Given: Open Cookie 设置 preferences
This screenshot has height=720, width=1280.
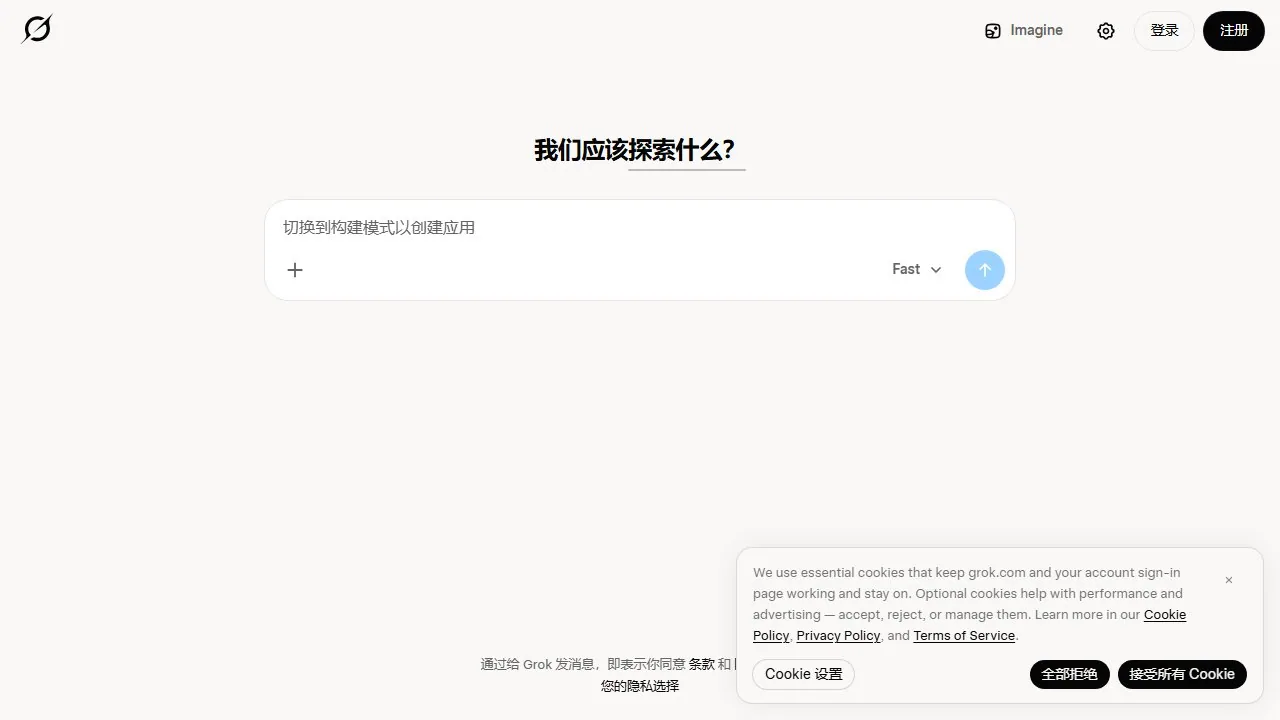Looking at the screenshot, I should point(804,674).
